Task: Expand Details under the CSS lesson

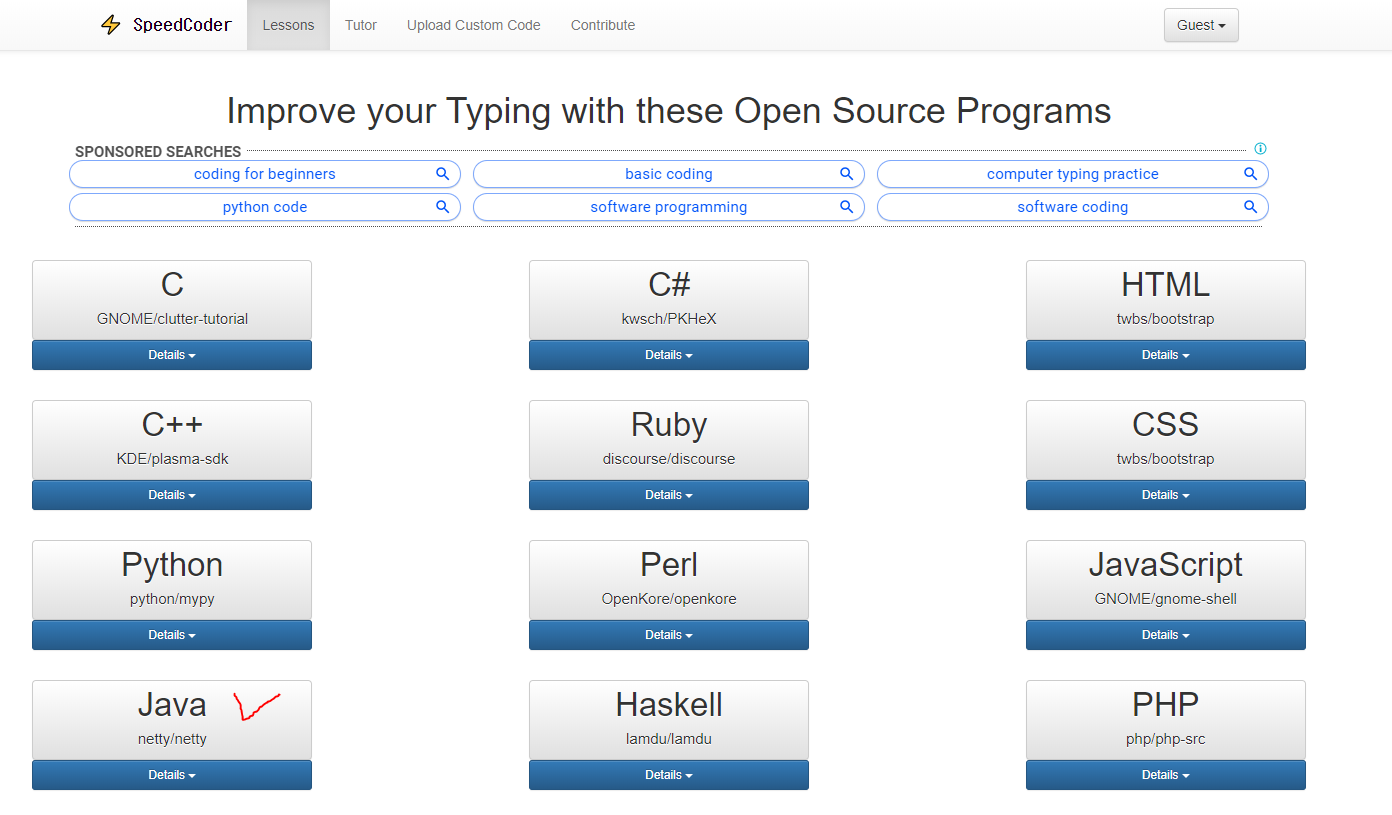Action: pos(1166,495)
